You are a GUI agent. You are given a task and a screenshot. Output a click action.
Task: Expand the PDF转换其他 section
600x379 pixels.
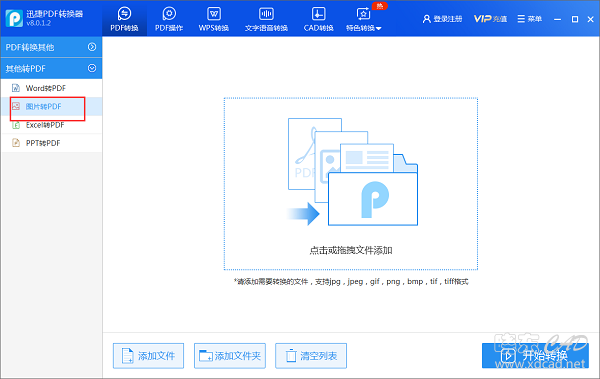pyautogui.click(x=51, y=47)
